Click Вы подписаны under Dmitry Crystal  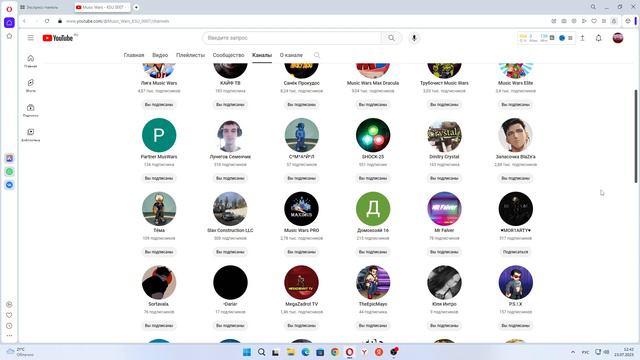(444, 178)
